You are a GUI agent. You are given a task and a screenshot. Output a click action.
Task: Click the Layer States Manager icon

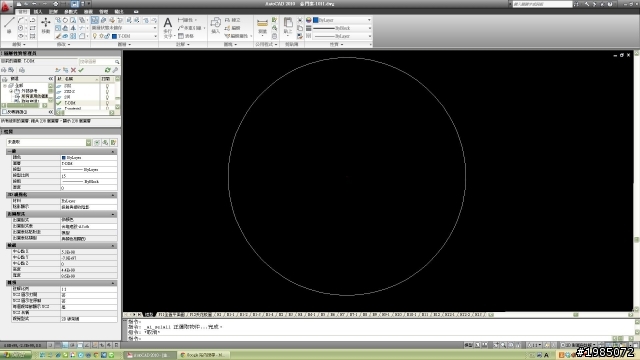21,70
